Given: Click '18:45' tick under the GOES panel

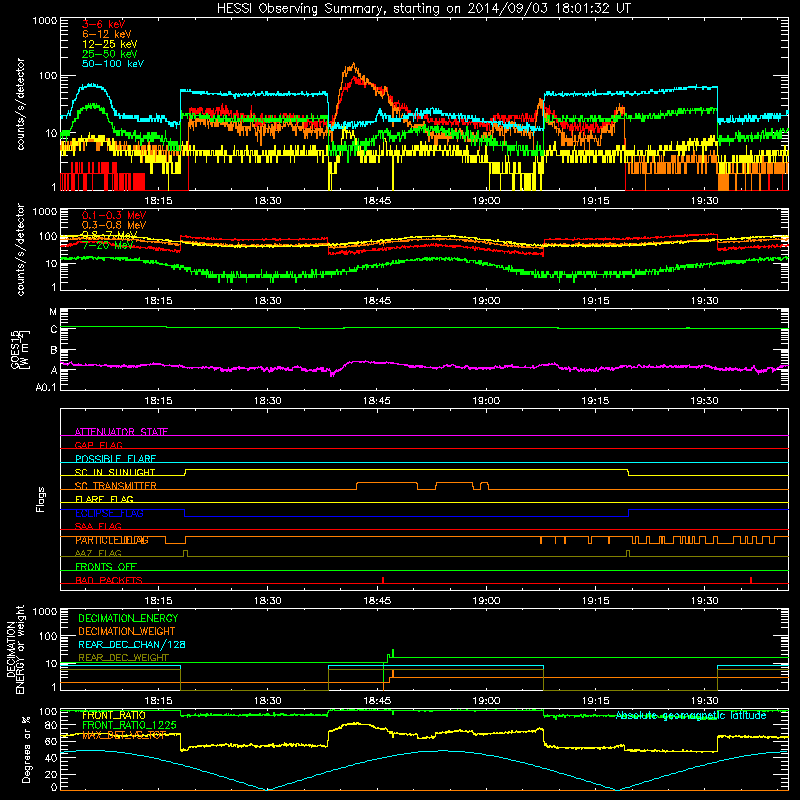Looking at the screenshot, I should point(377,401).
